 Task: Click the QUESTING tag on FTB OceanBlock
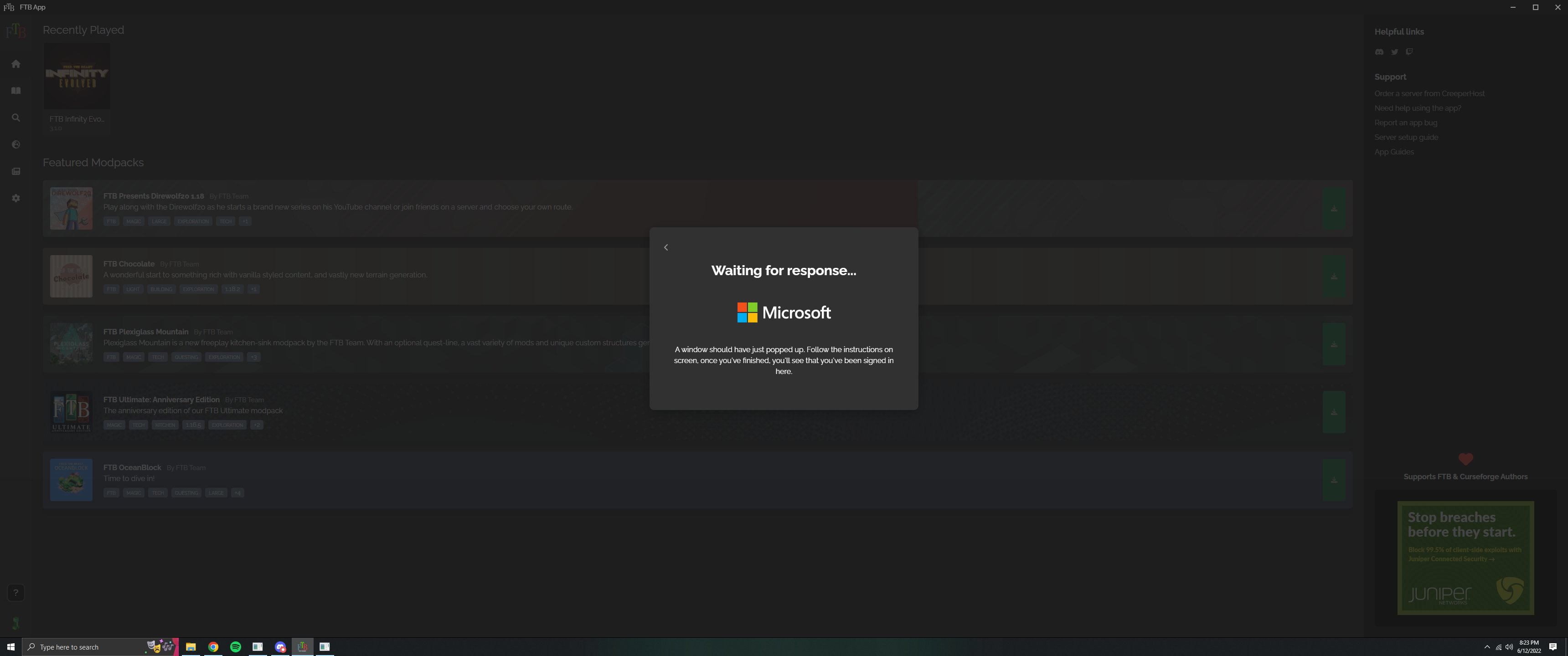[x=186, y=493]
